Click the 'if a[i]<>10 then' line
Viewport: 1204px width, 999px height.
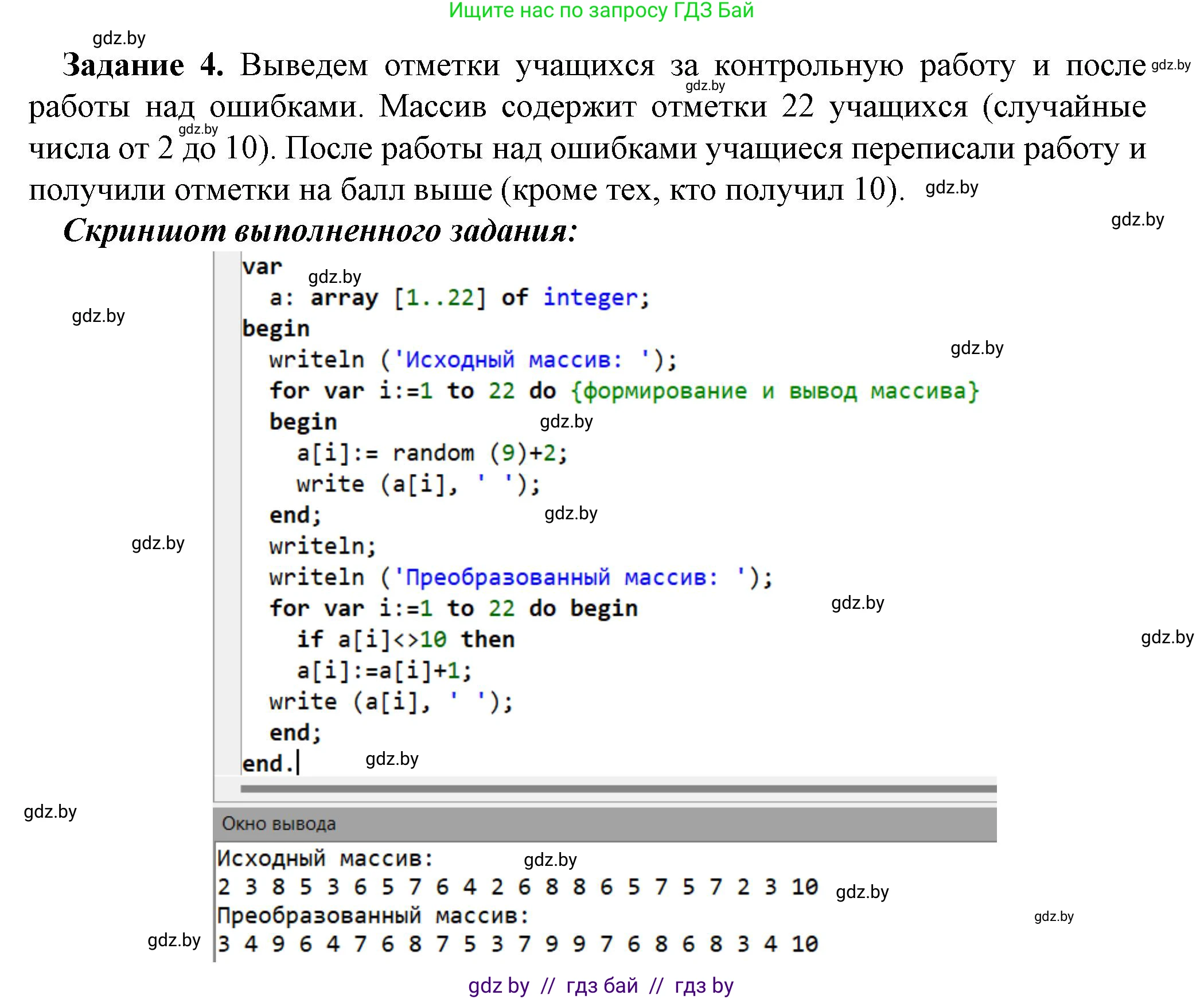[405, 639]
